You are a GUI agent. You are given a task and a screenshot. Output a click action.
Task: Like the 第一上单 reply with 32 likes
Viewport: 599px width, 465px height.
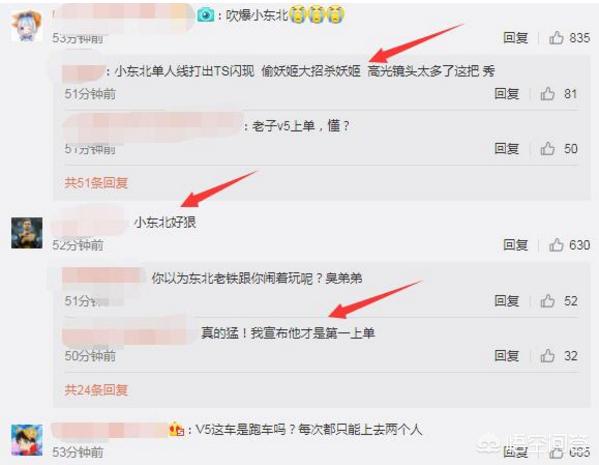tap(547, 355)
